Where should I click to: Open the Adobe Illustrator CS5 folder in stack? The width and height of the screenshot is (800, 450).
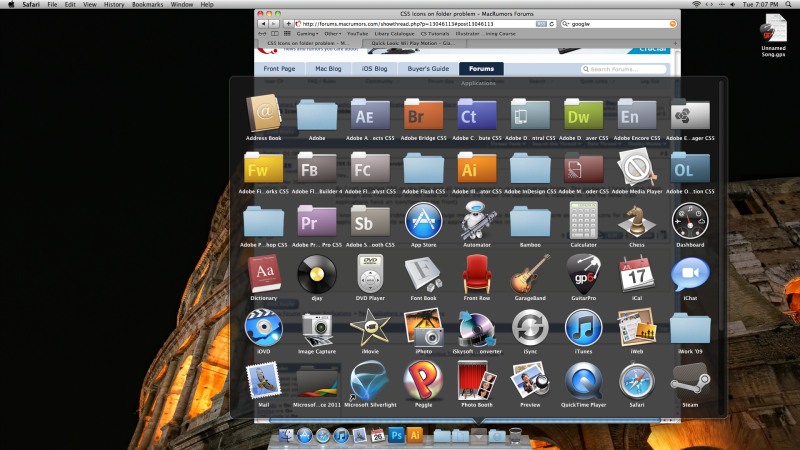(477, 168)
